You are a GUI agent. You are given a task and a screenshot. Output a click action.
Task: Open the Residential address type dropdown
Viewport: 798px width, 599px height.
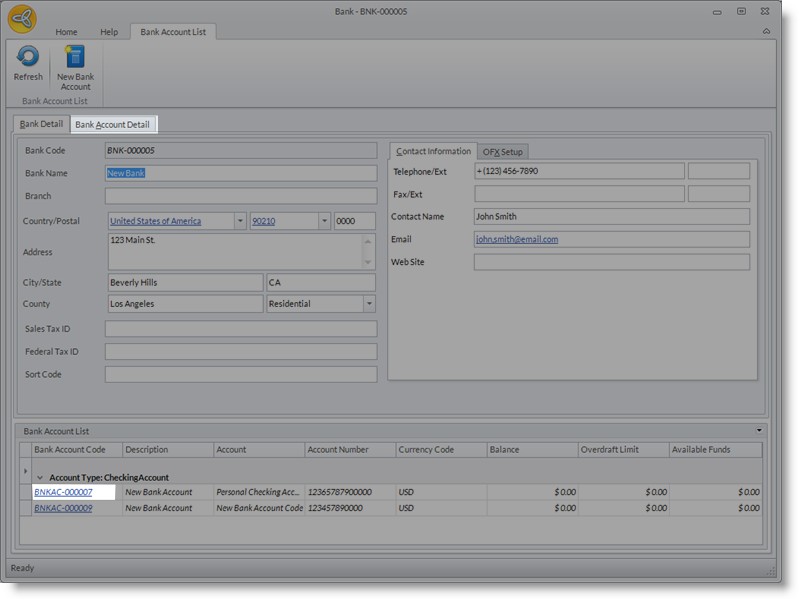369,304
